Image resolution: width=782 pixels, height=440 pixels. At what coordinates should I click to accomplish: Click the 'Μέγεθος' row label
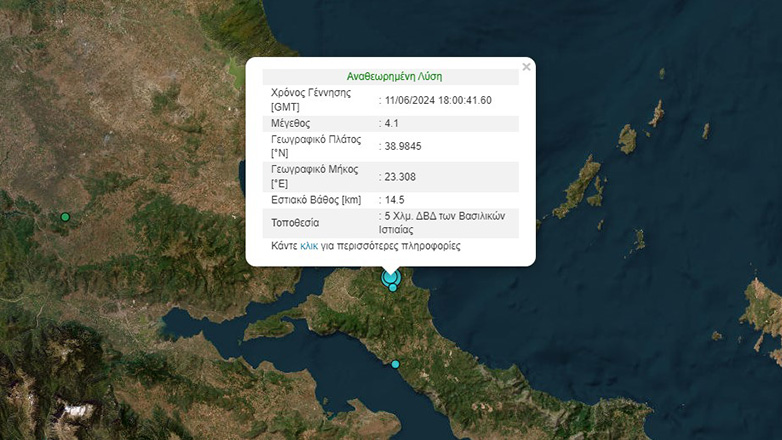(x=290, y=123)
